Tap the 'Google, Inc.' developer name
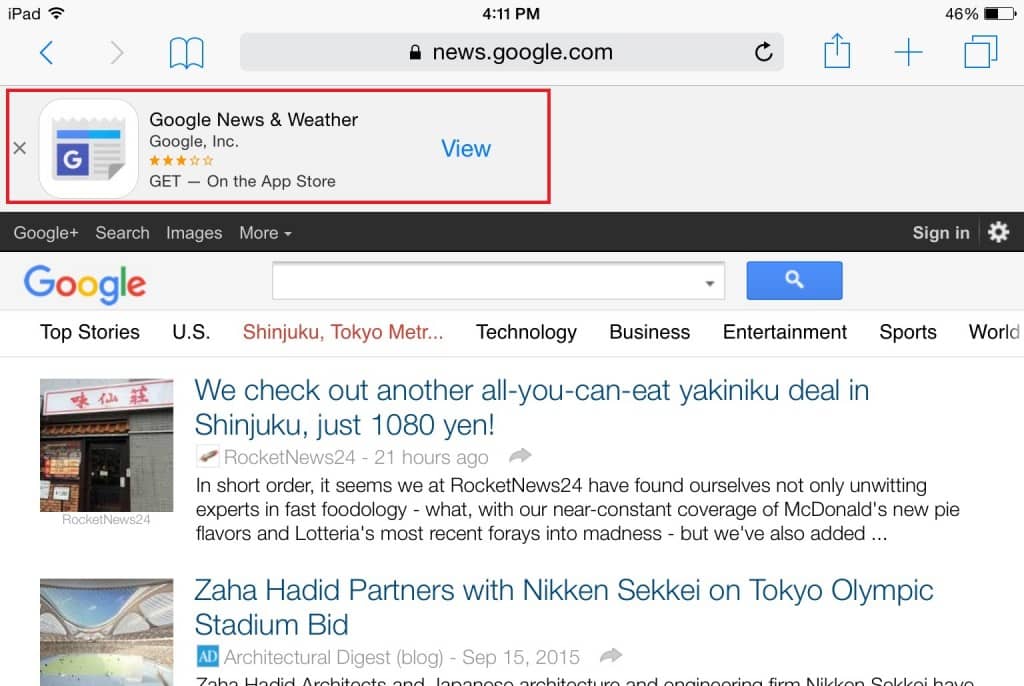 [194, 141]
